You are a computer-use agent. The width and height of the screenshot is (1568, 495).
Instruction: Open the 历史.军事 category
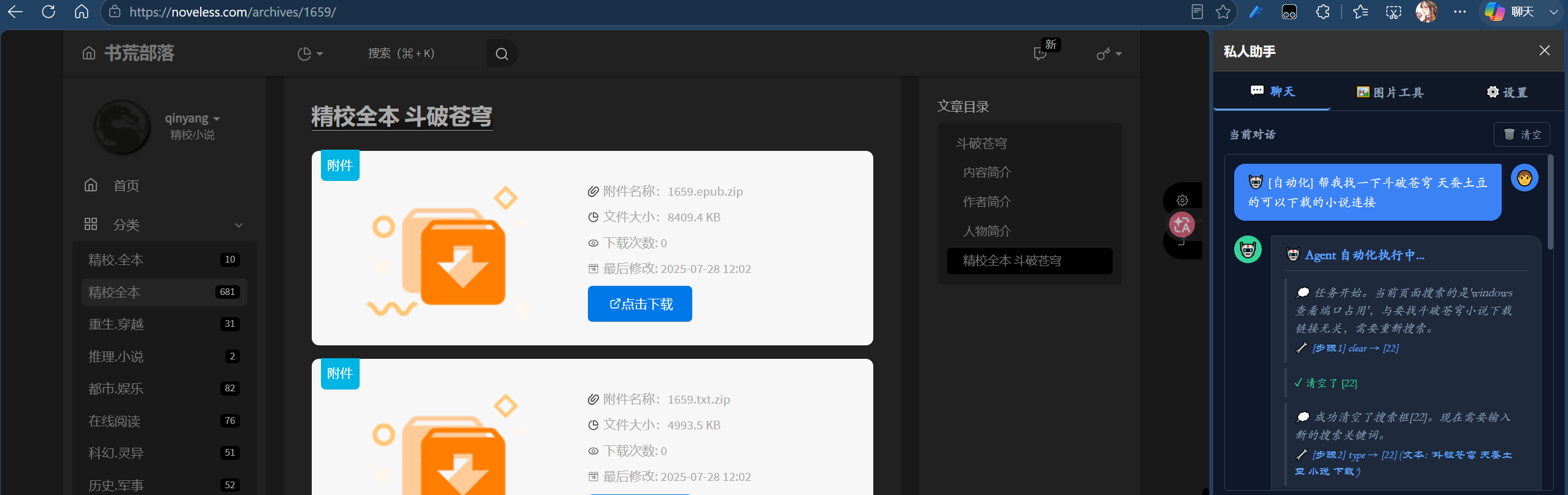click(164, 485)
